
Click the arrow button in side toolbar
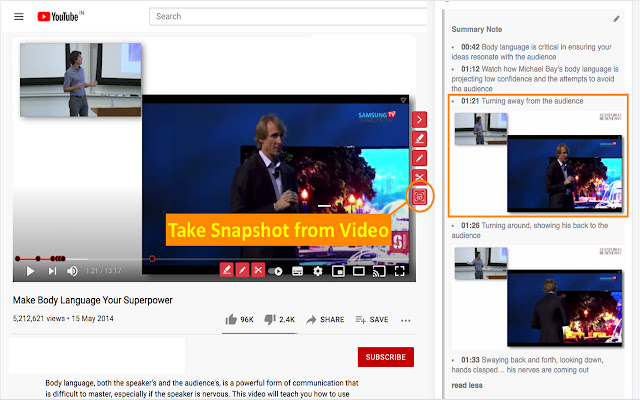pos(420,120)
